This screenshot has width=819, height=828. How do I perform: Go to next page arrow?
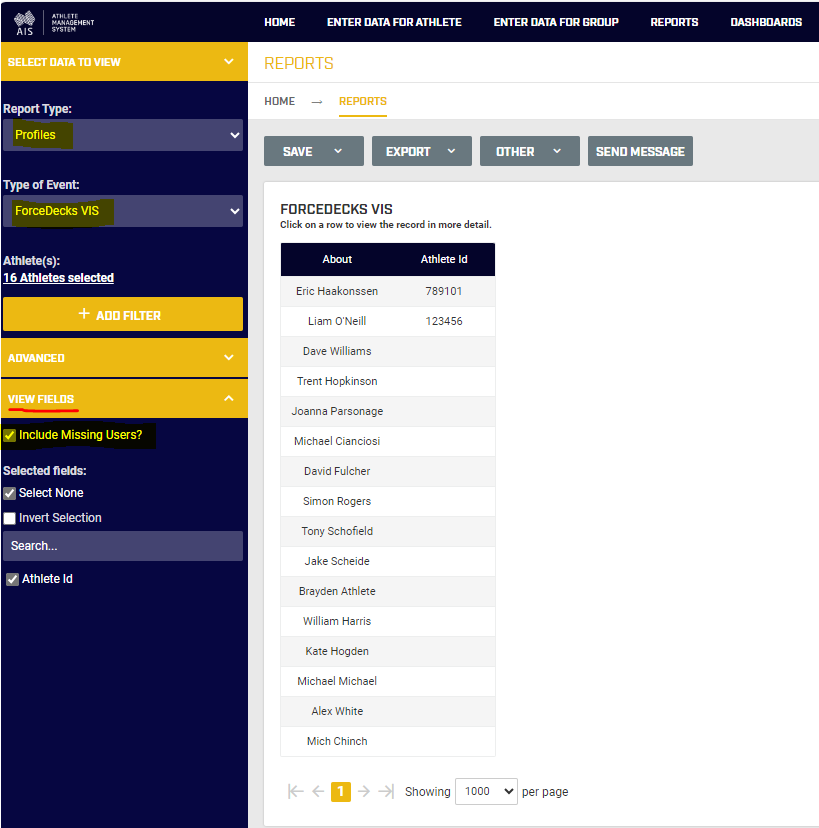coord(364,791)
